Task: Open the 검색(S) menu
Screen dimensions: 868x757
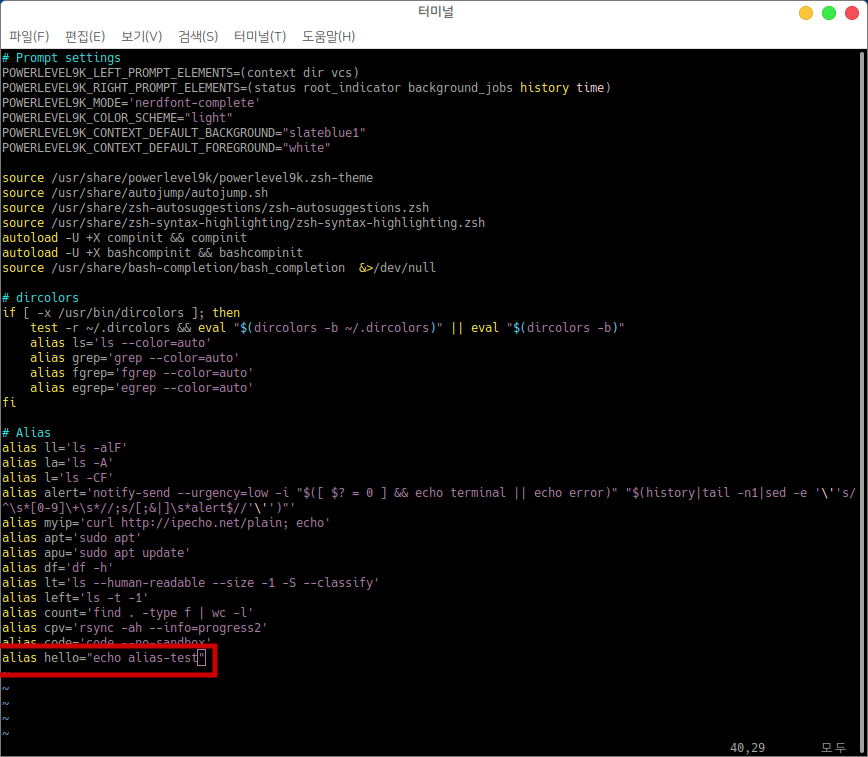Action: (x=198, y=36)
